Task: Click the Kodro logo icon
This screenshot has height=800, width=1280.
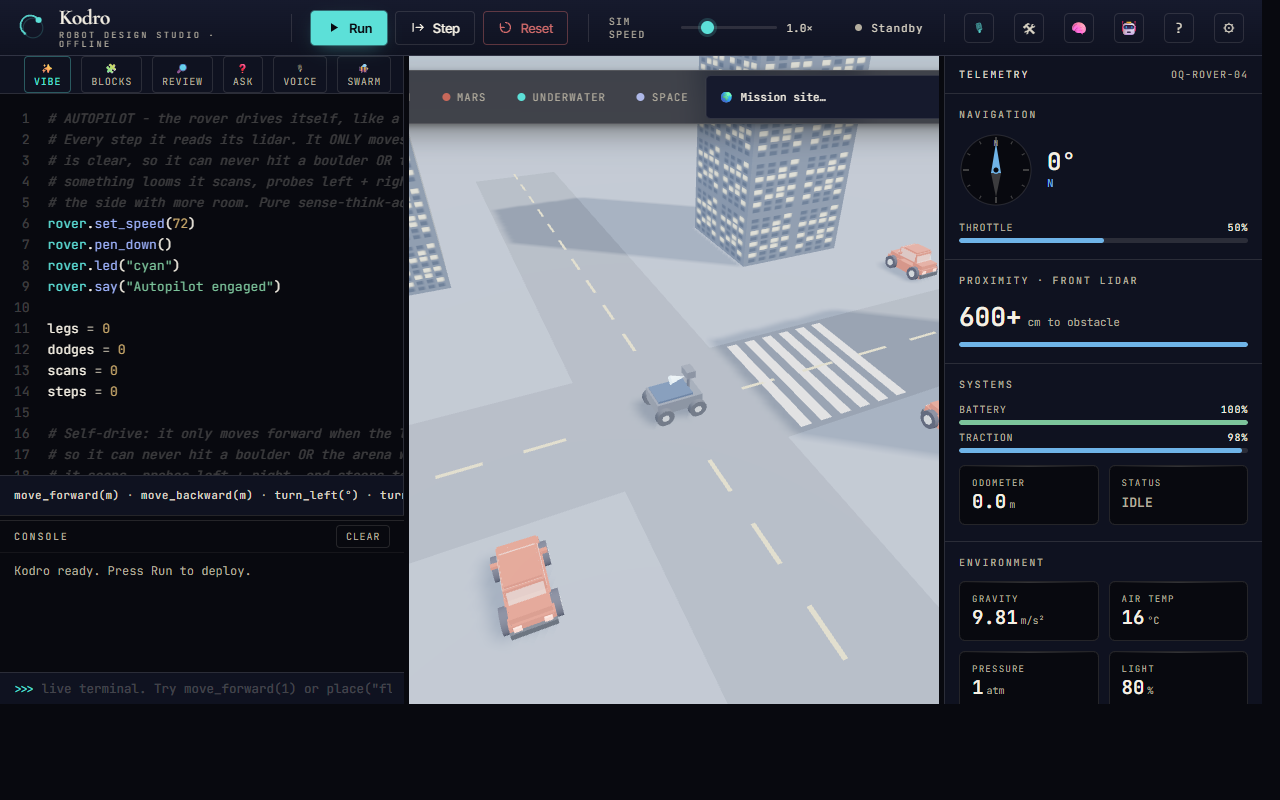Action: [32, 27]
